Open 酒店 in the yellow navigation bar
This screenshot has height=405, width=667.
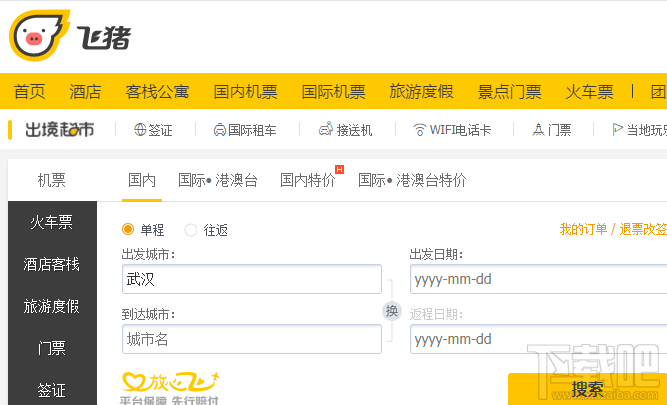[x=86, y=91]
